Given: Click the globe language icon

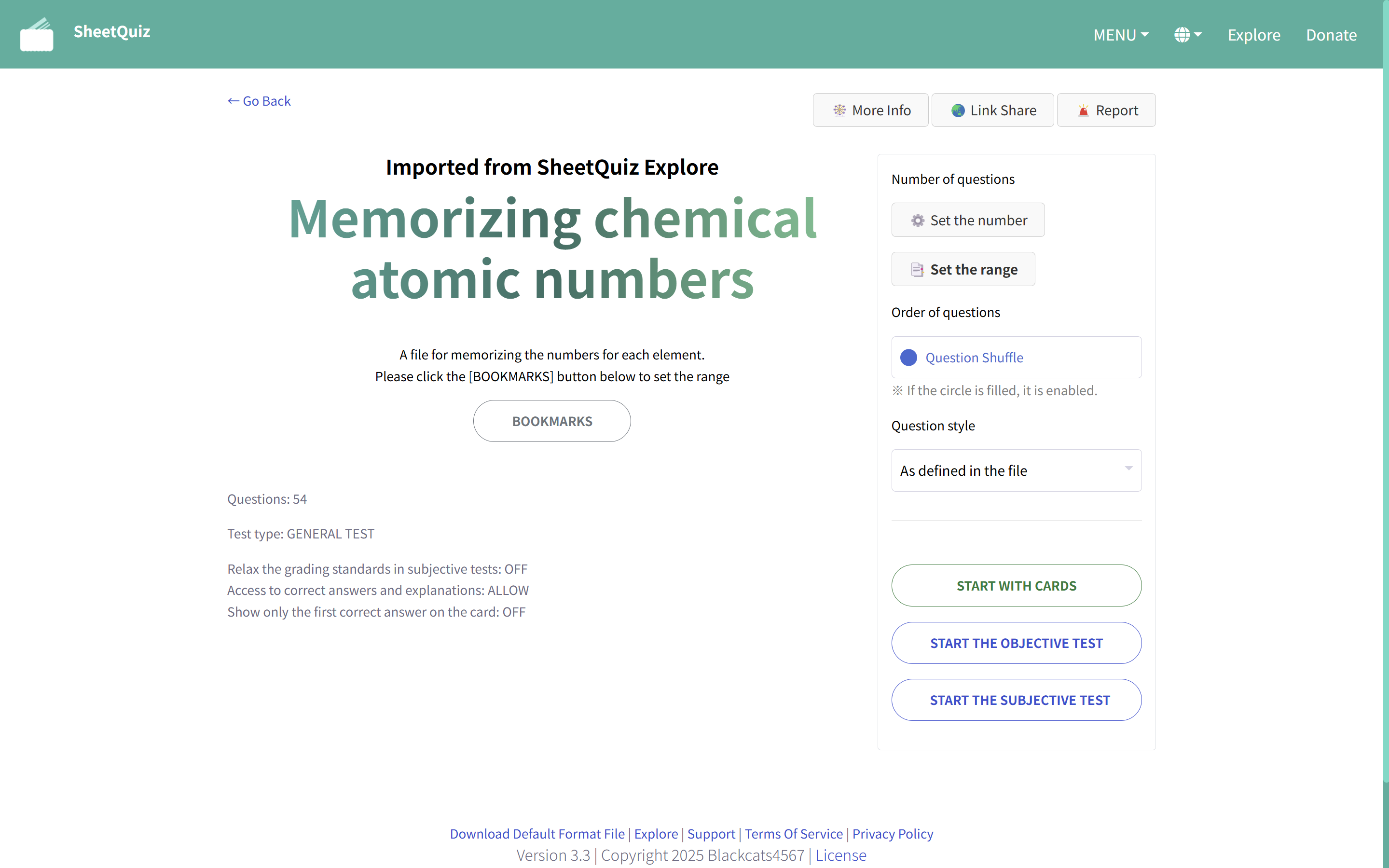Looking at the screenshot, I should tap(1182, 35).
